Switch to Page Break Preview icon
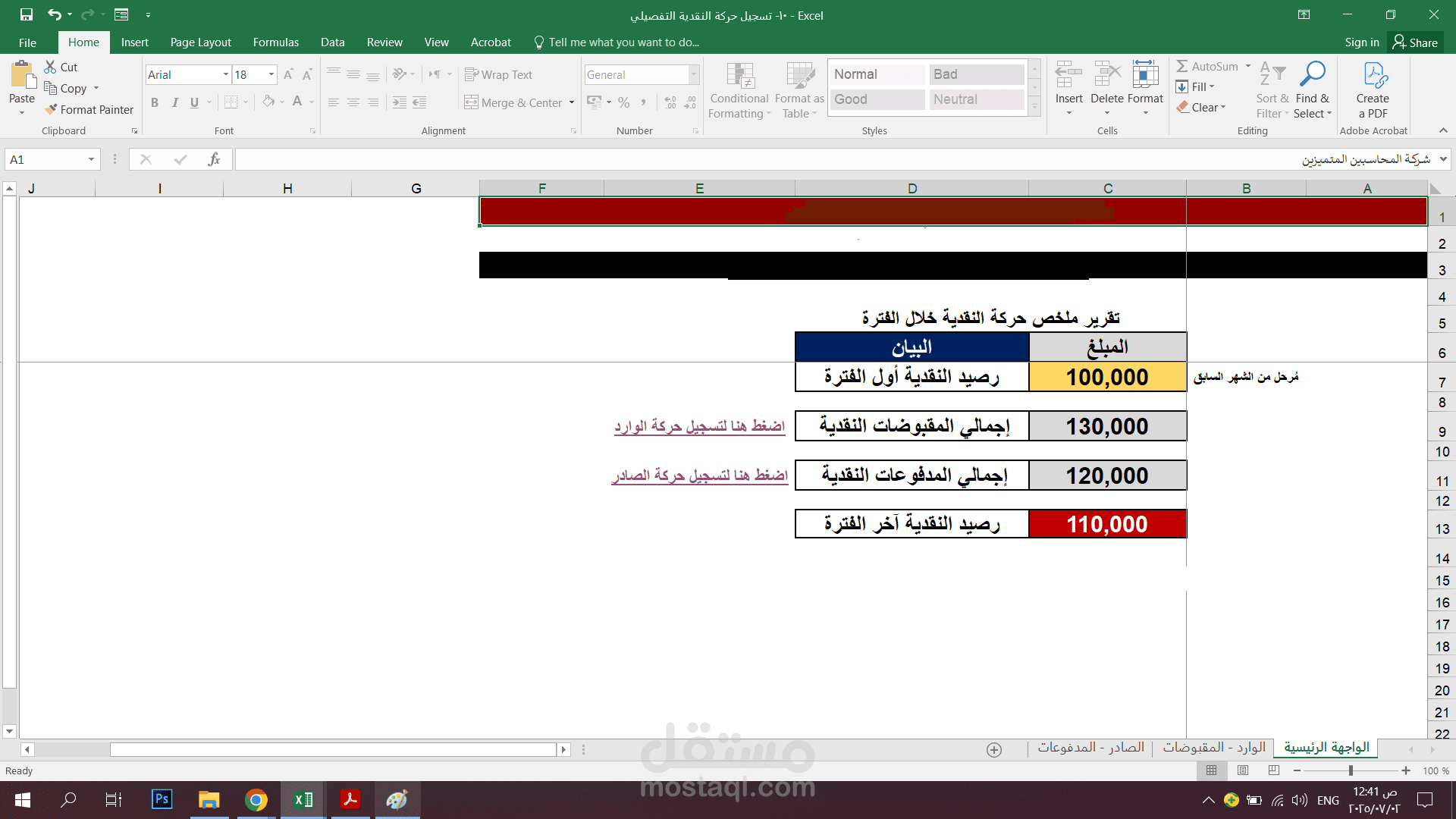Screen dimensions: 1456x819 click(1273, 770)
